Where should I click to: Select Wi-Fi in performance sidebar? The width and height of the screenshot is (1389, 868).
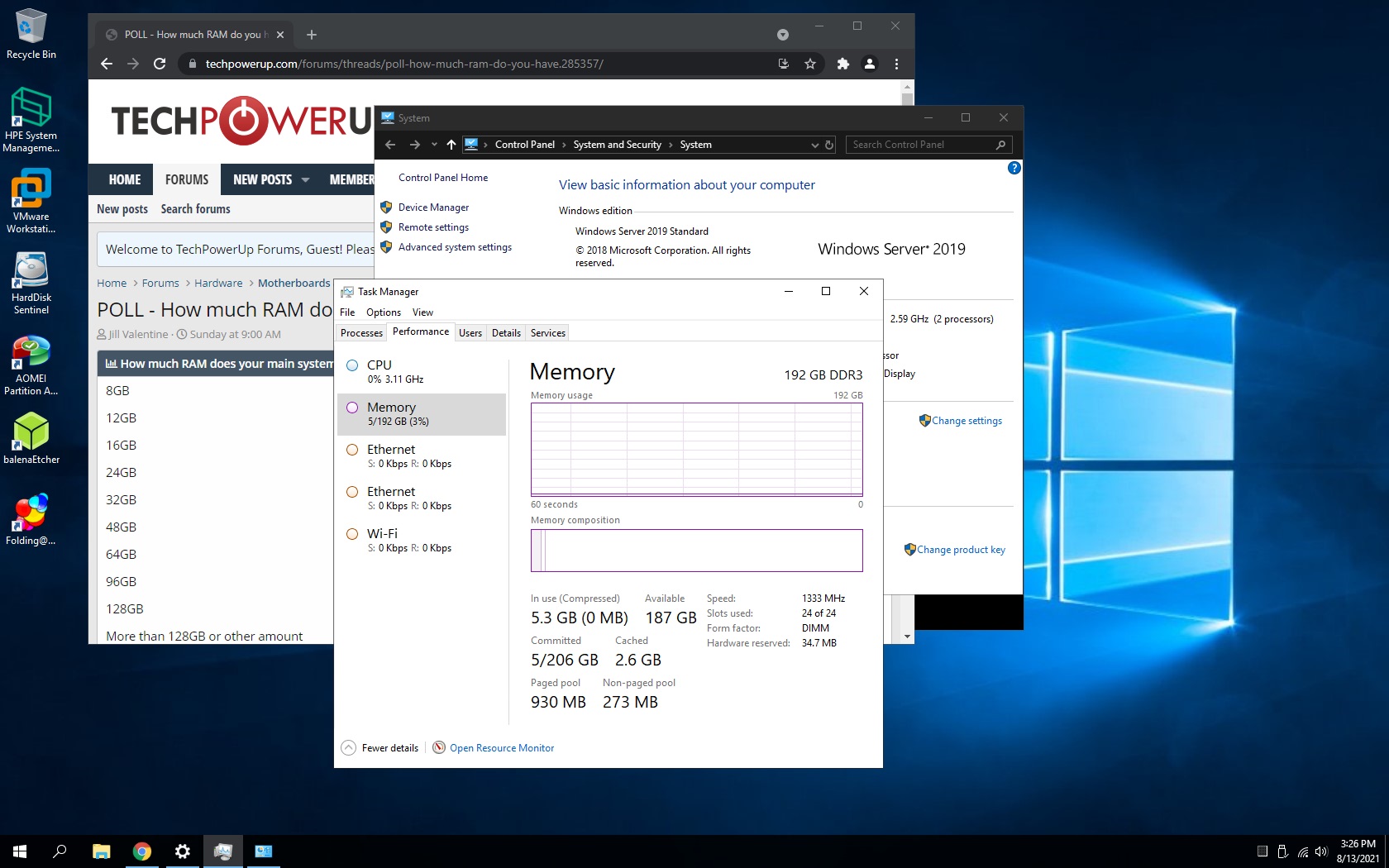422,541
